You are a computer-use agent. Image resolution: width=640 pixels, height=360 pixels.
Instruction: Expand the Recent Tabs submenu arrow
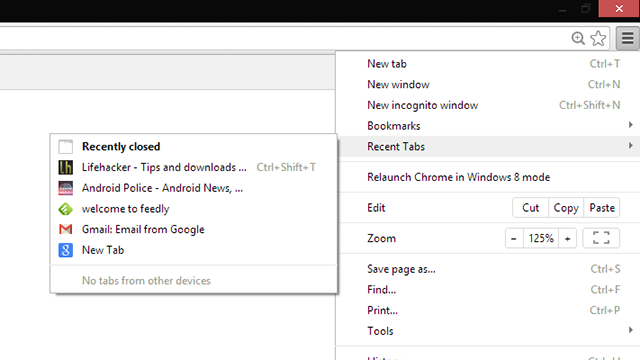pos(631,146)
